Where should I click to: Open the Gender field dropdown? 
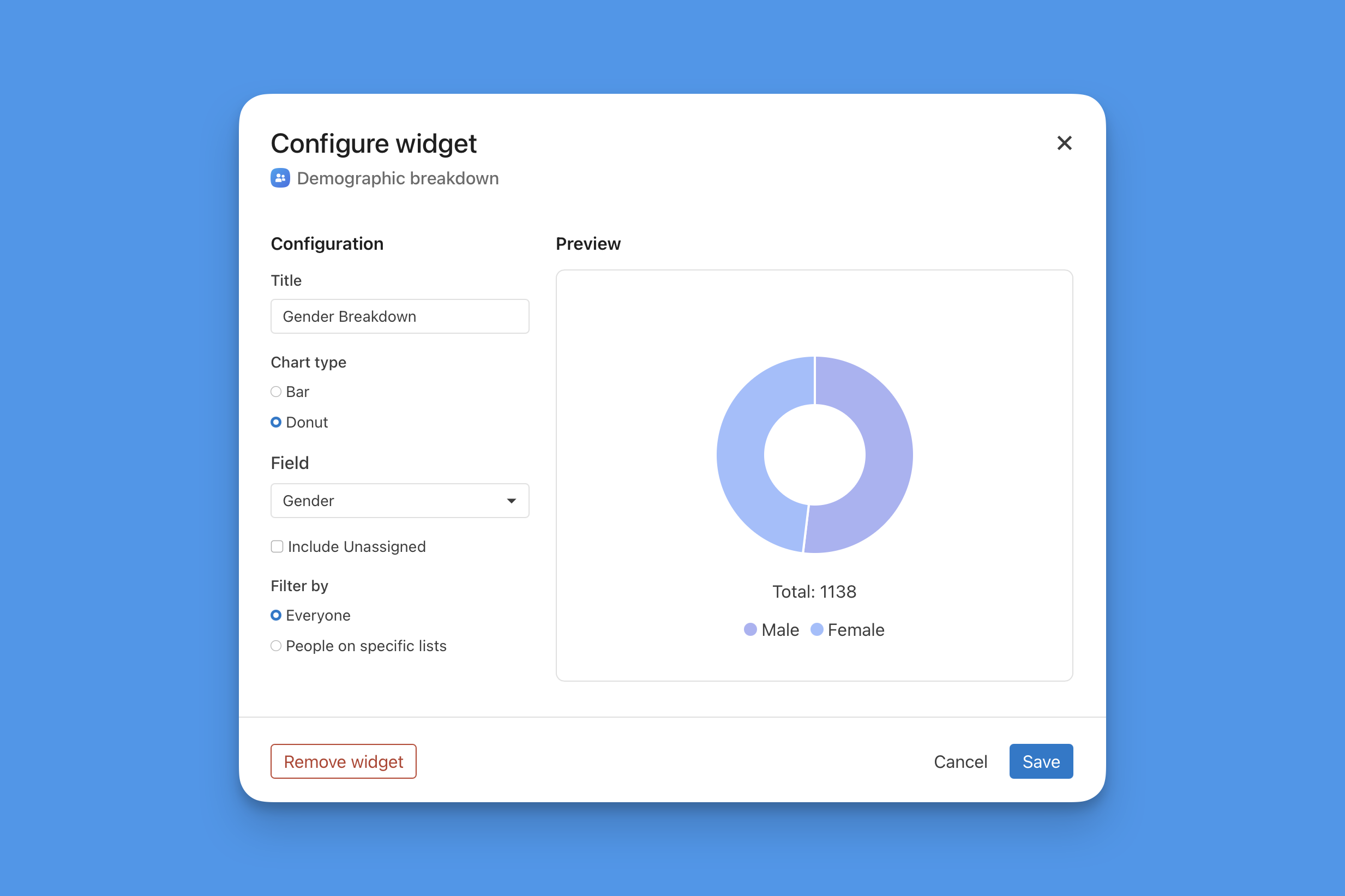399,501
